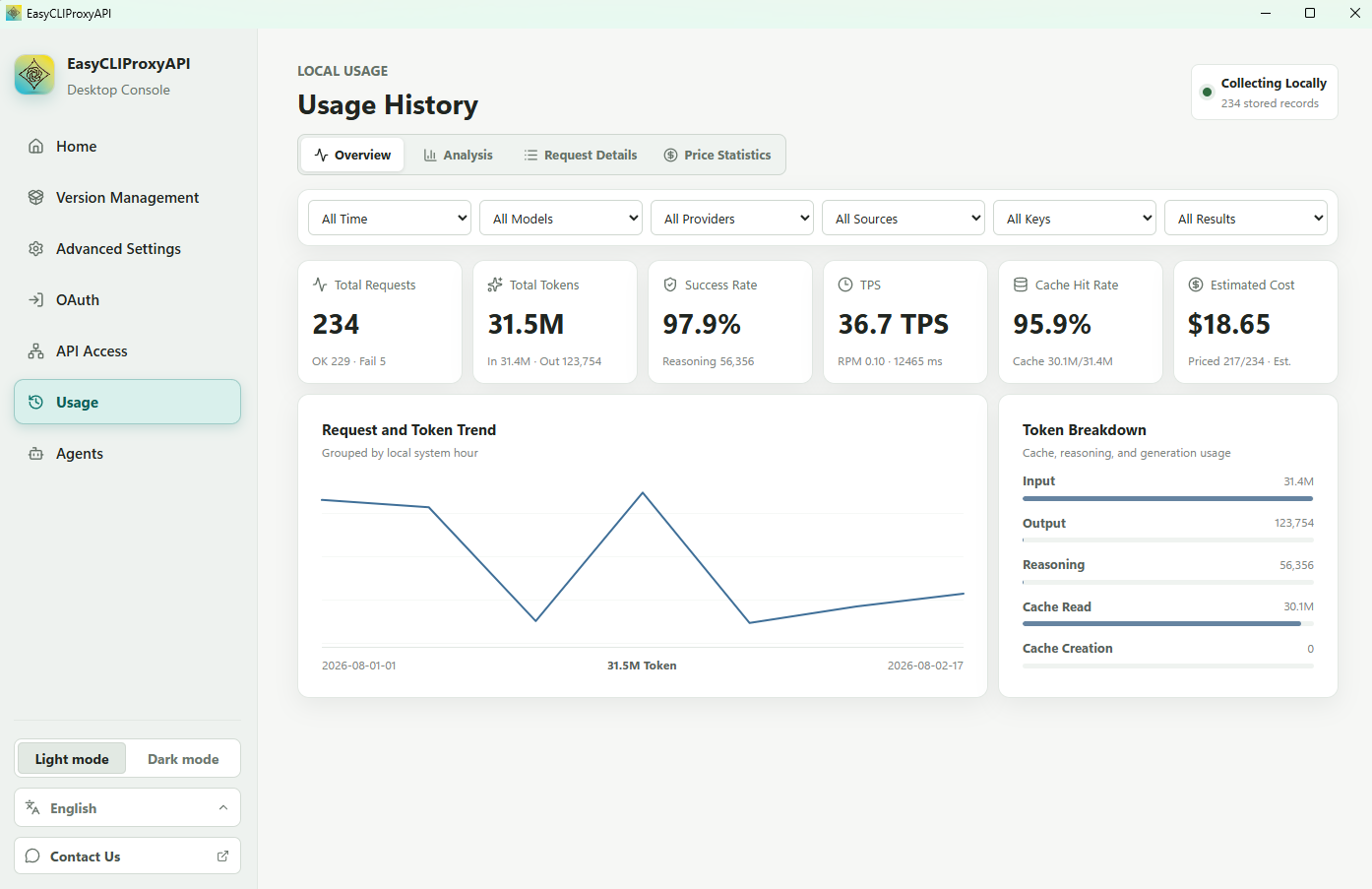Expand the English language selector
Image resolution: width=1372 pixels, height=889 pixels.
point(127,807)
